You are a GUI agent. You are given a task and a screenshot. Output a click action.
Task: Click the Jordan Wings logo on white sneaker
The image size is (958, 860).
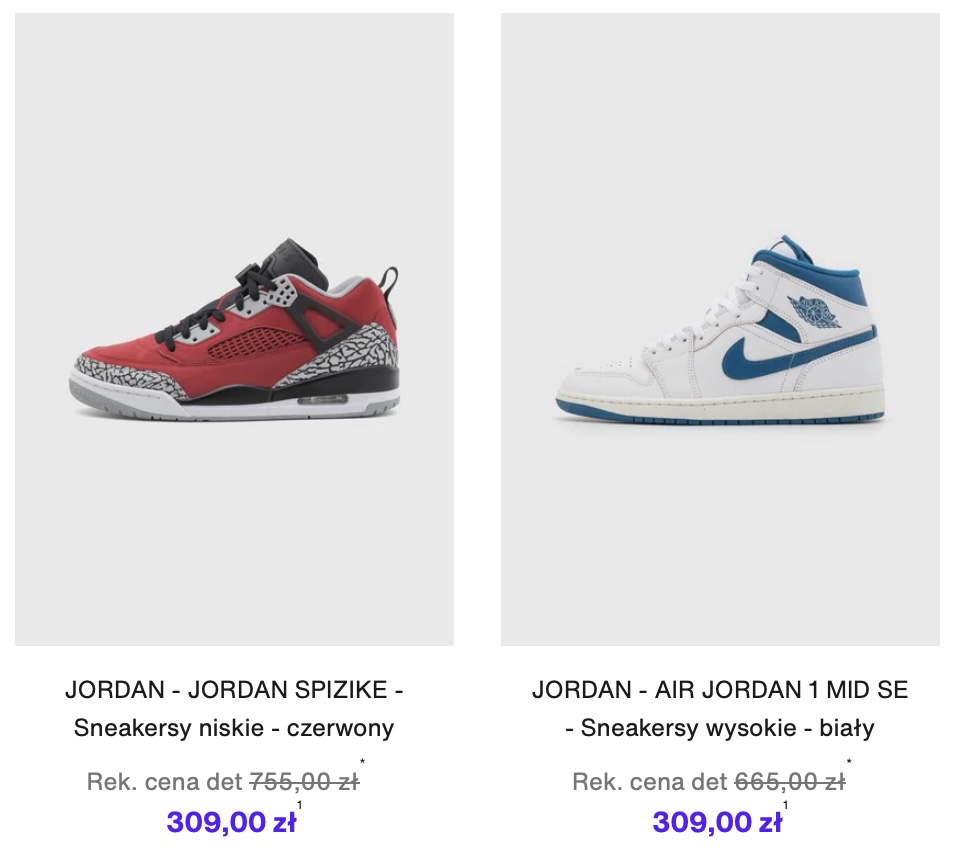click(x=814, y=312)
